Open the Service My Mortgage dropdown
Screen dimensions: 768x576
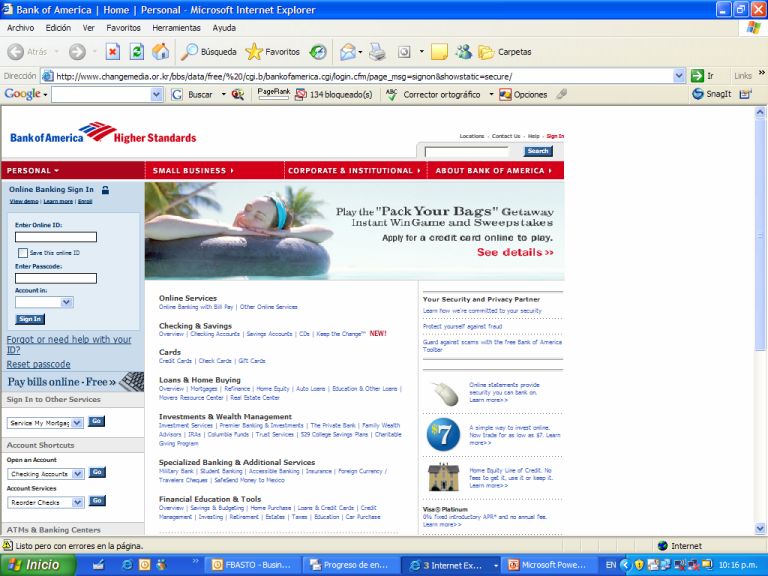coord(77,423)
